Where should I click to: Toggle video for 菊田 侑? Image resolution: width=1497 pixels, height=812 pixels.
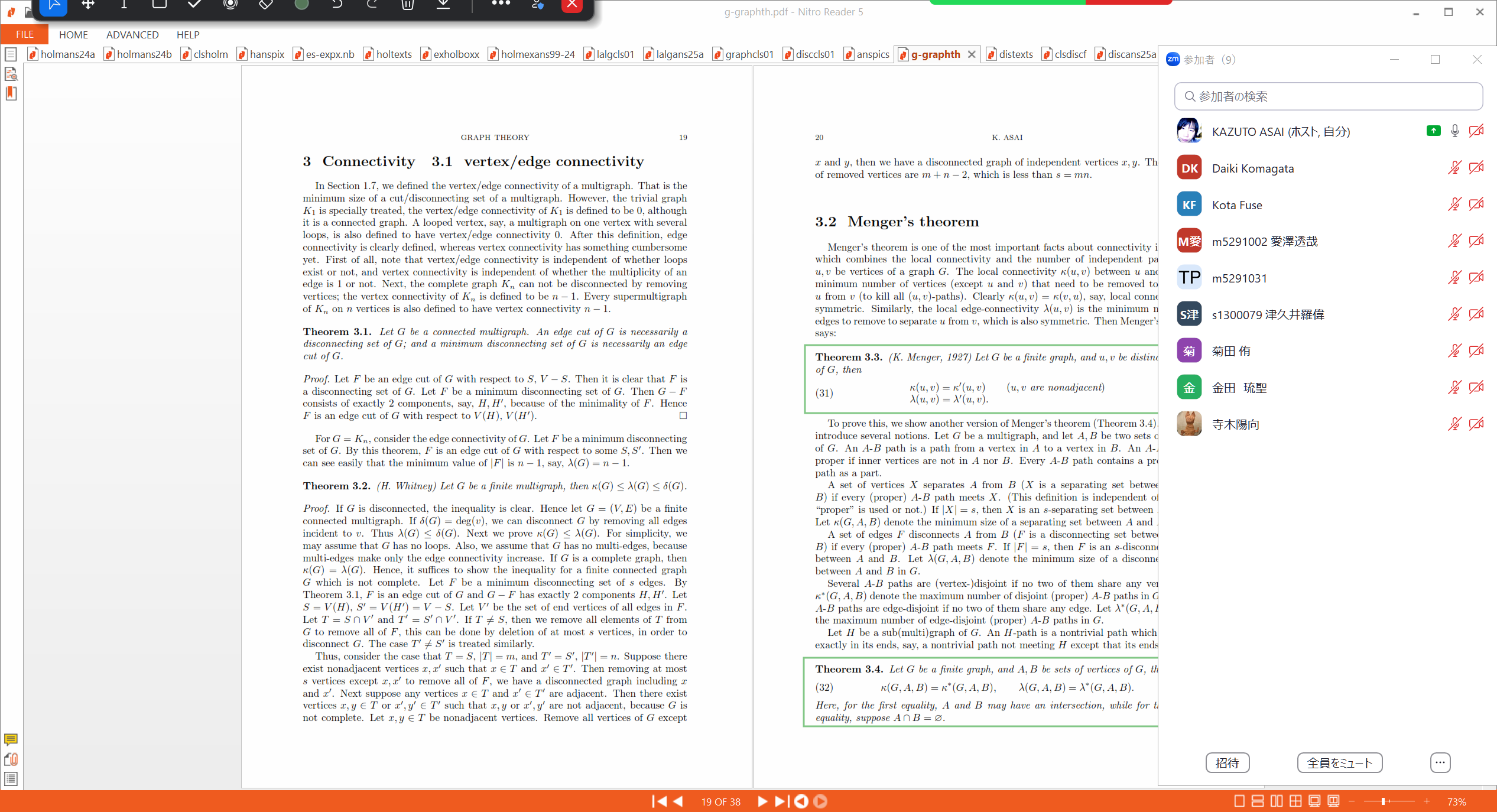coord(1476,351)
